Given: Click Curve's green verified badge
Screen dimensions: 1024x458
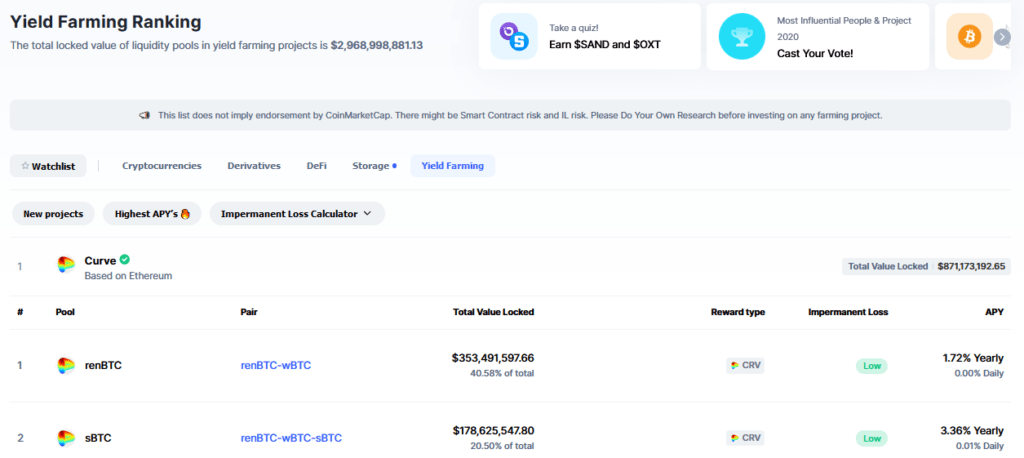Looking at the screenshot, I should (125, 259).
